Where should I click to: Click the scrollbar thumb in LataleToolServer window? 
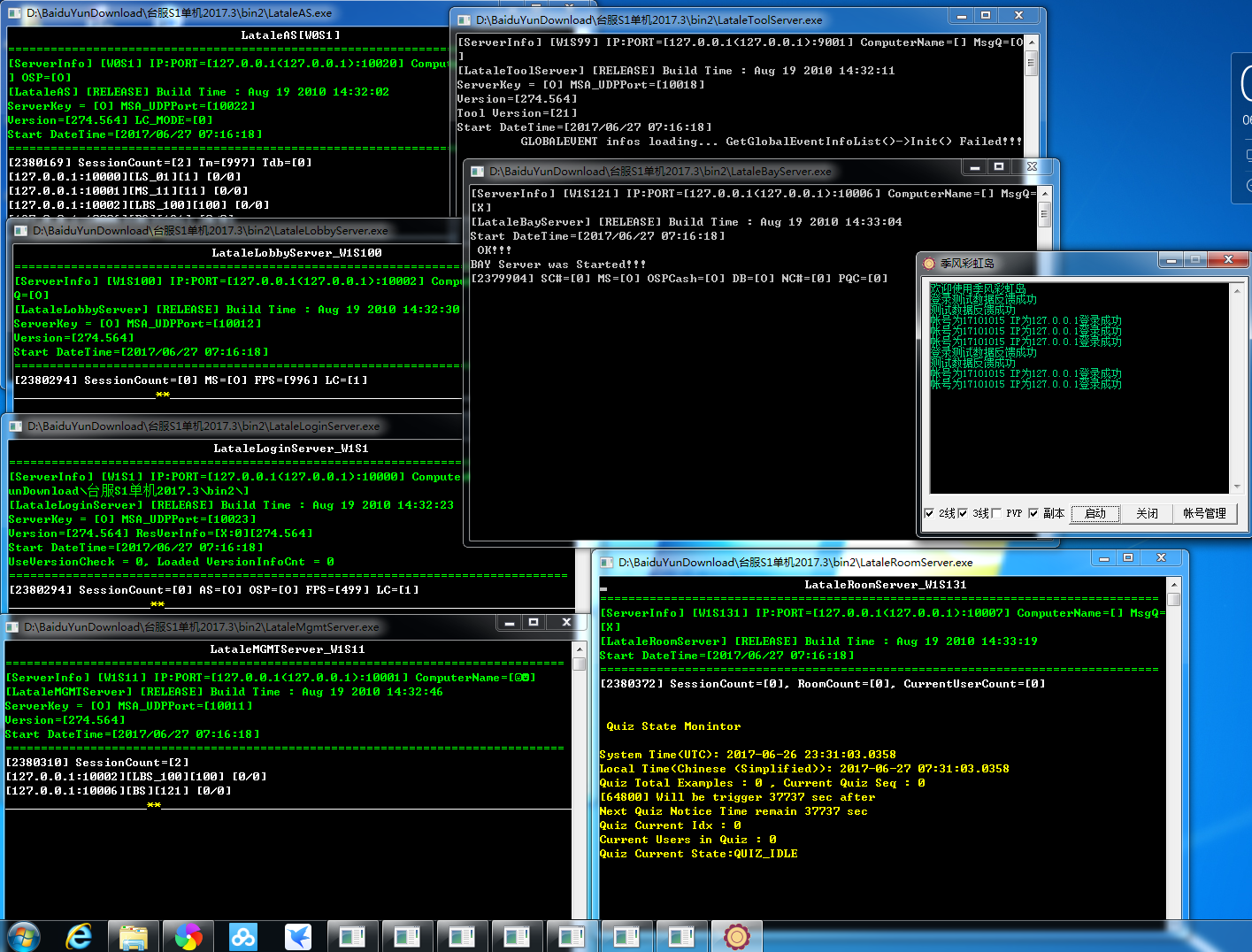point(1031,63)
